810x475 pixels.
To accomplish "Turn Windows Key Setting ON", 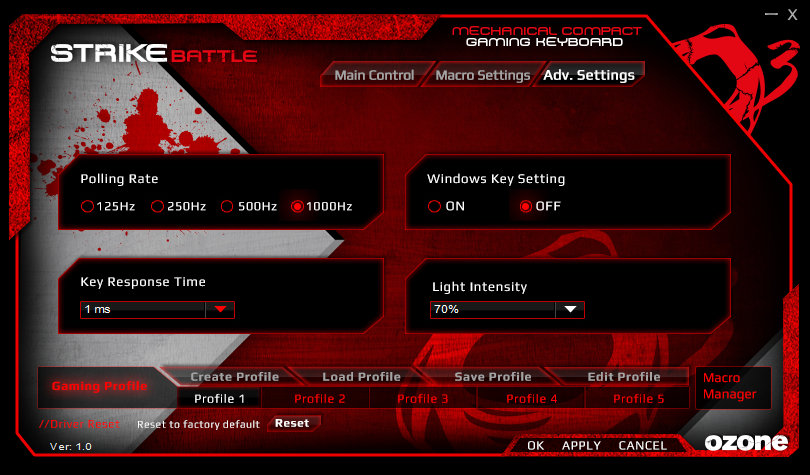I will click(x=434, y=206).
